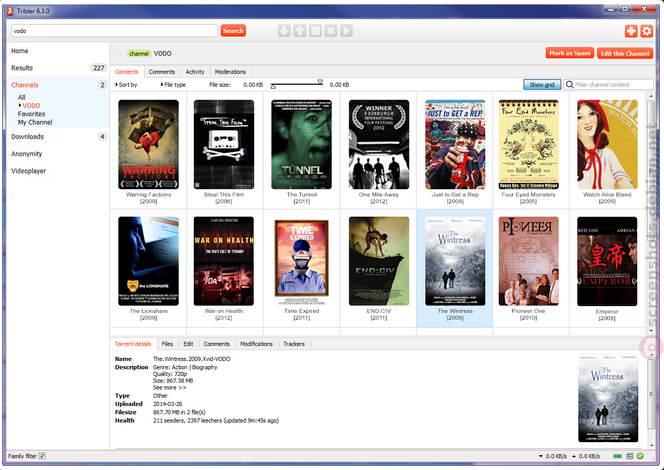Switch to the channel Comments tab

pyautogui.click(x=162, y=72)
